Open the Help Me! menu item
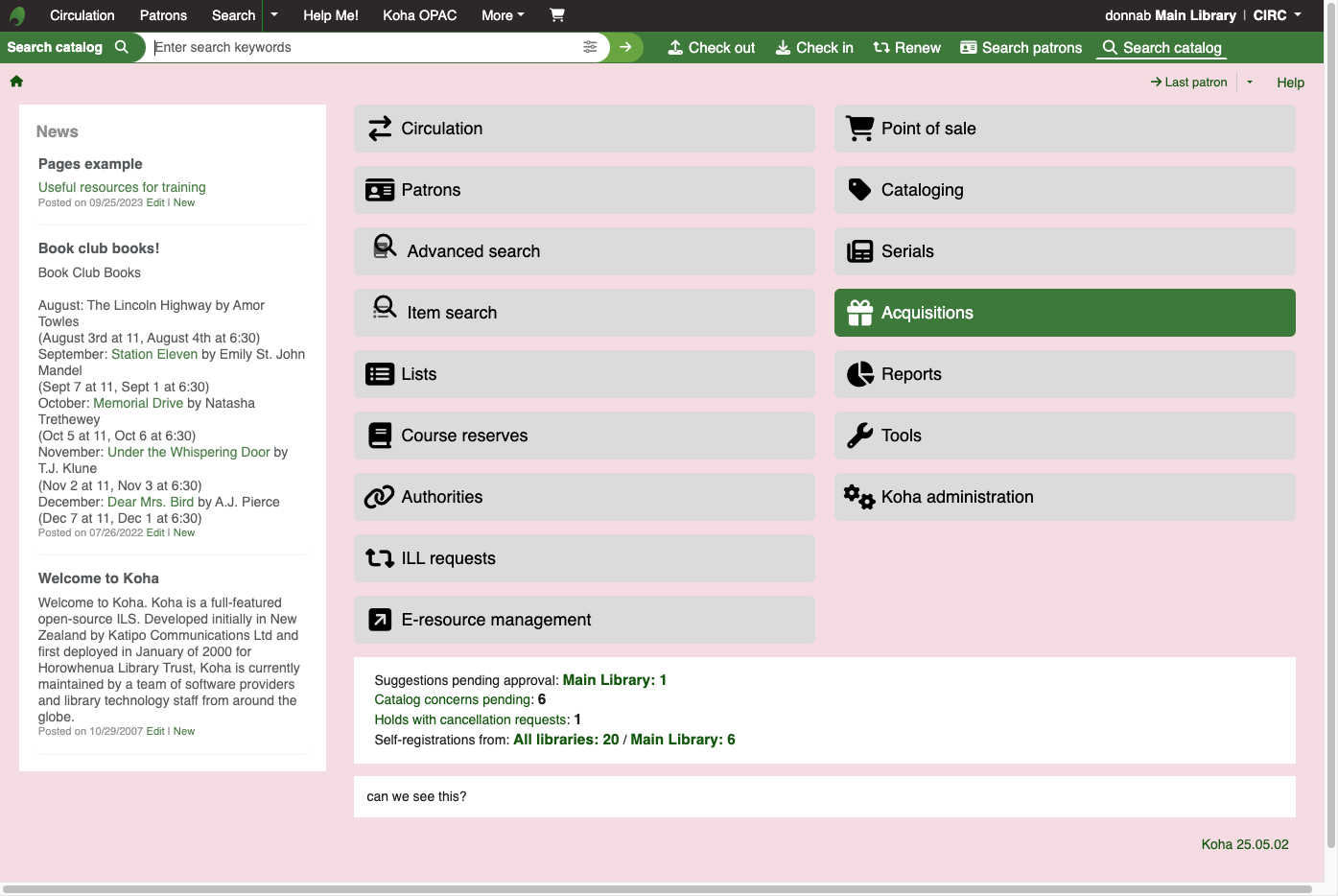 [x=331, y=15]
